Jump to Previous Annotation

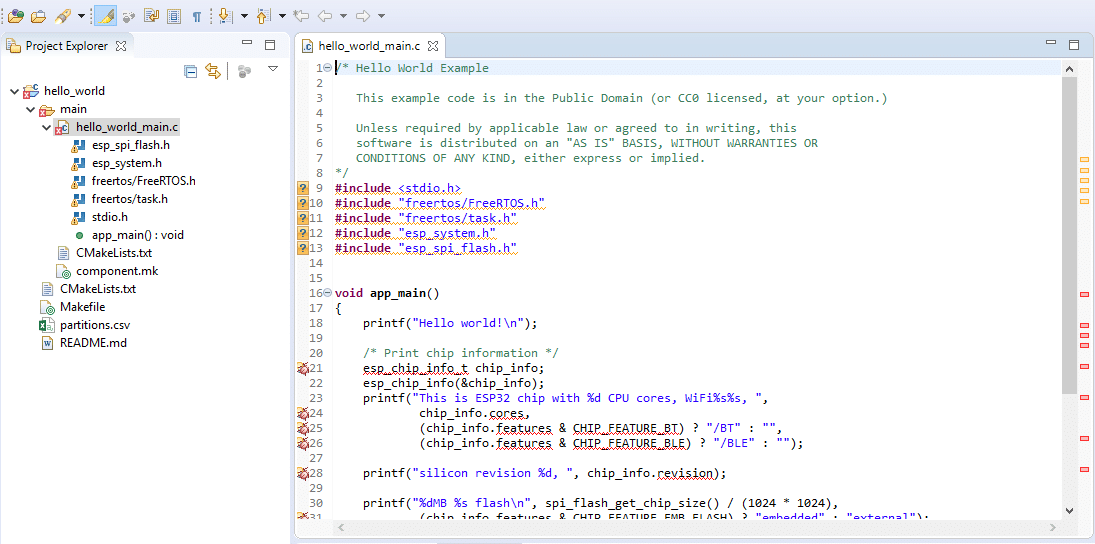pyautogui.click(x=264, y=15)
